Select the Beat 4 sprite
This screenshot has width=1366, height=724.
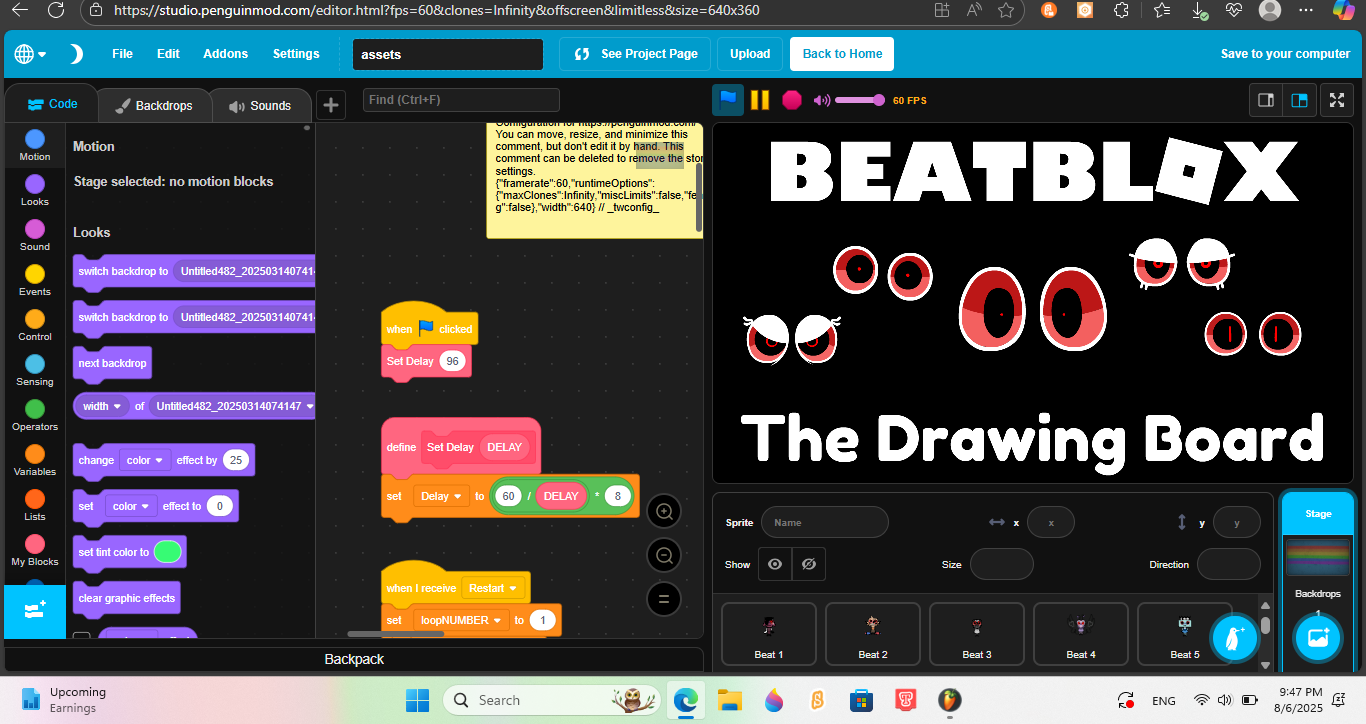[1081, 635]
